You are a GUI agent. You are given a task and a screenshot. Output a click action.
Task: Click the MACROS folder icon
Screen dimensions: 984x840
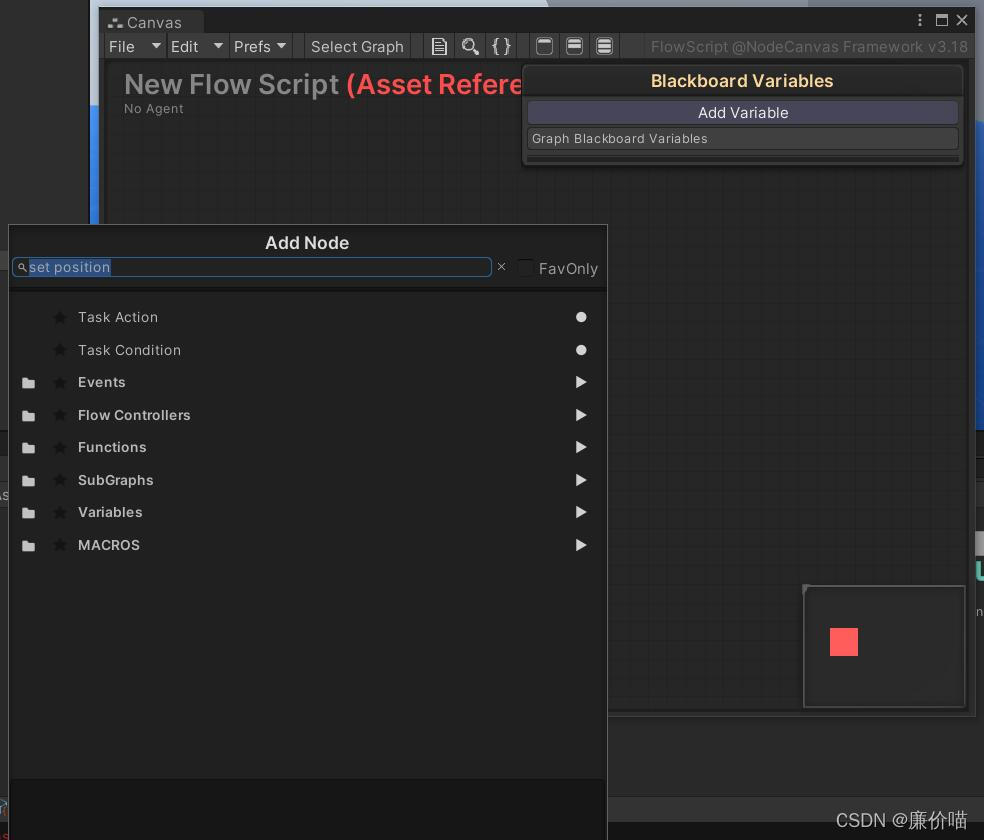tap(28, 546)
